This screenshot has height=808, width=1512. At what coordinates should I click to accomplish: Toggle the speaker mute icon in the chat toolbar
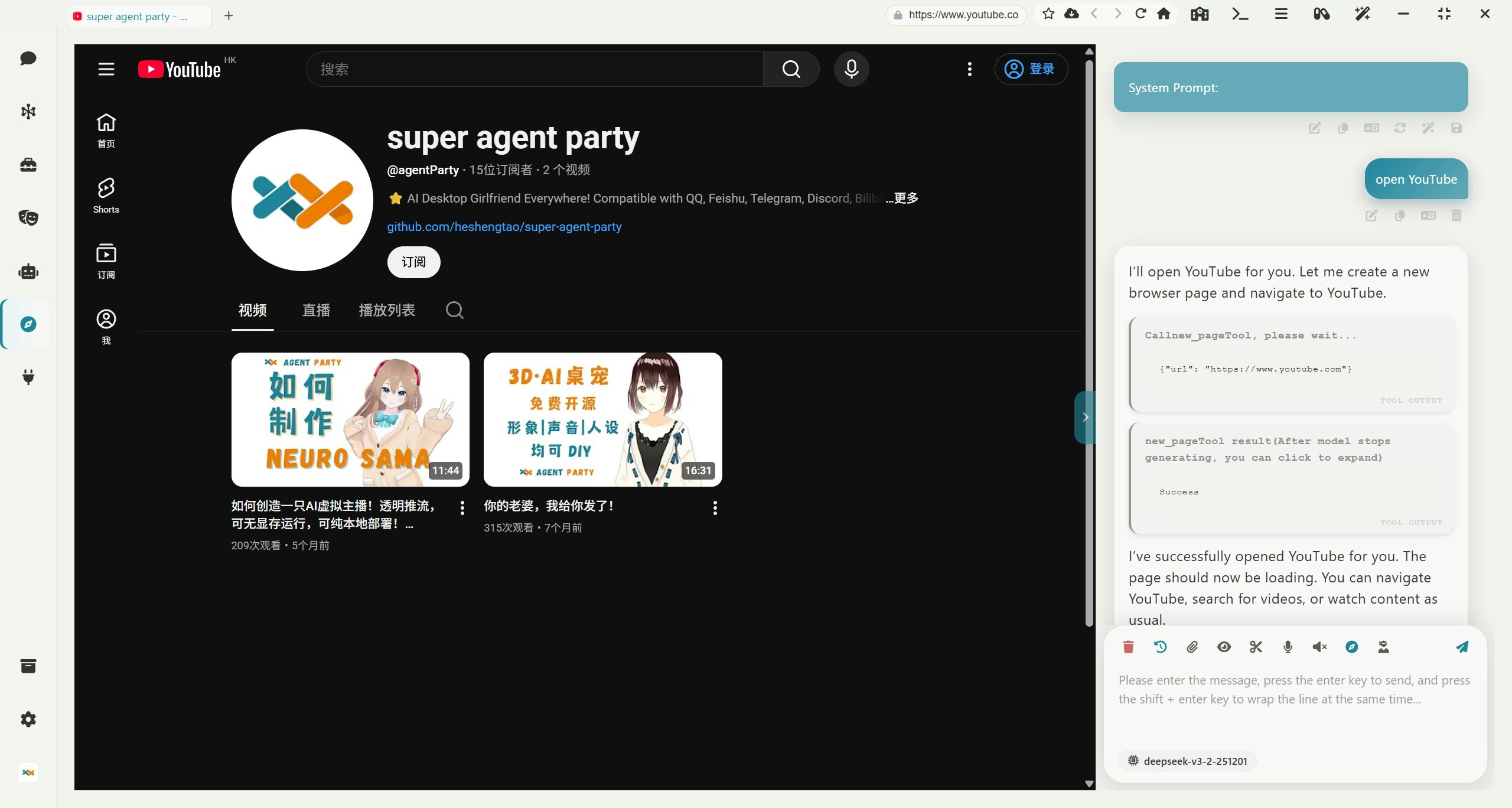click(x=1319, y=647)
